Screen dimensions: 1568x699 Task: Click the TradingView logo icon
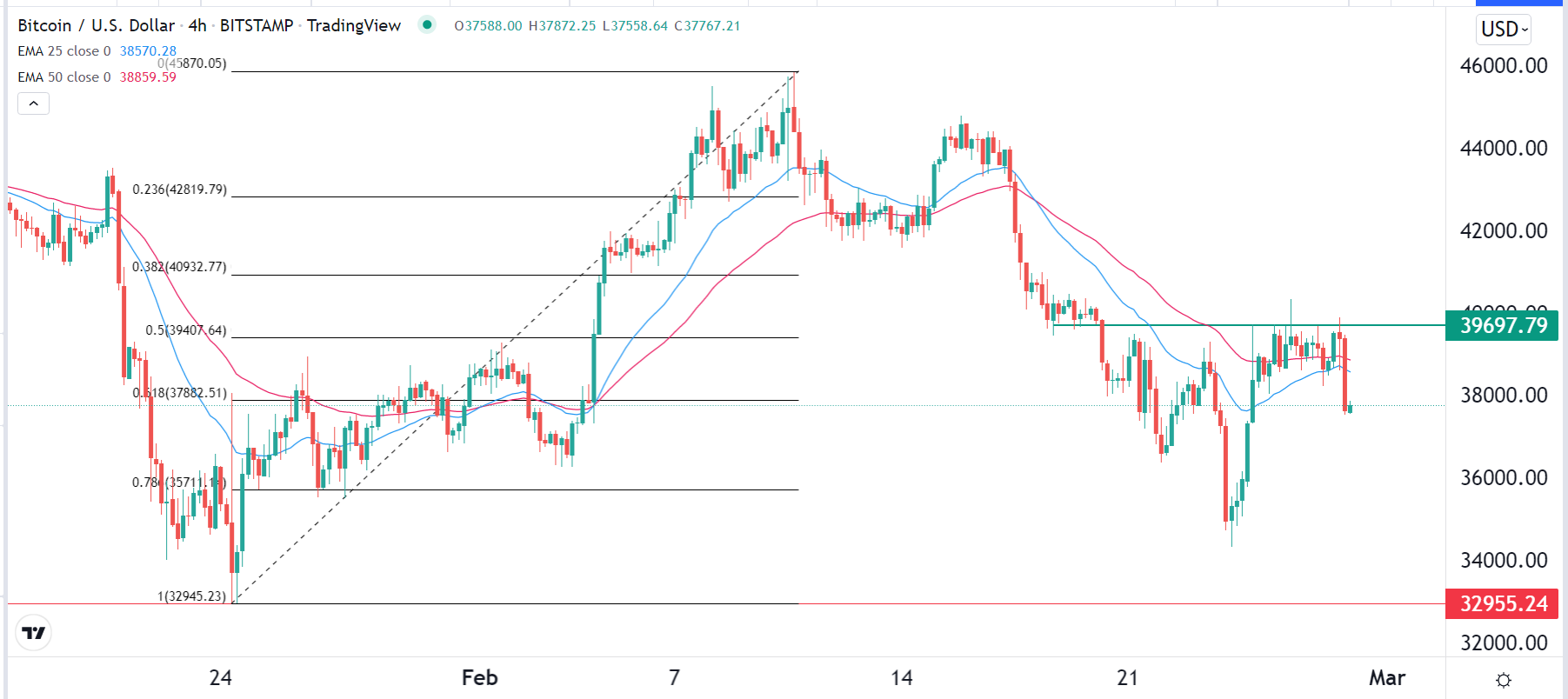click(x=34, y=633)
